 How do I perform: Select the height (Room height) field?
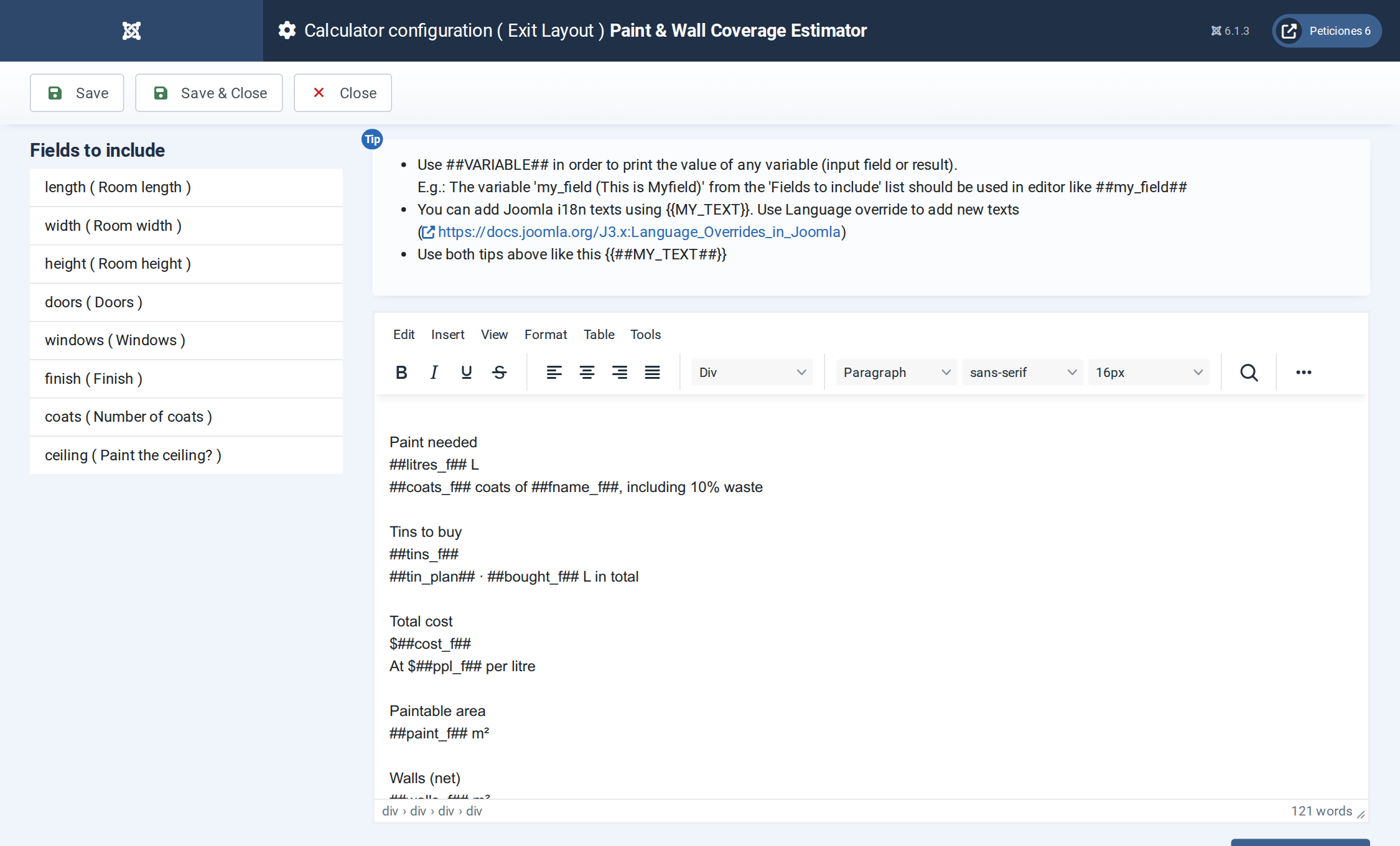pos(186,264)
